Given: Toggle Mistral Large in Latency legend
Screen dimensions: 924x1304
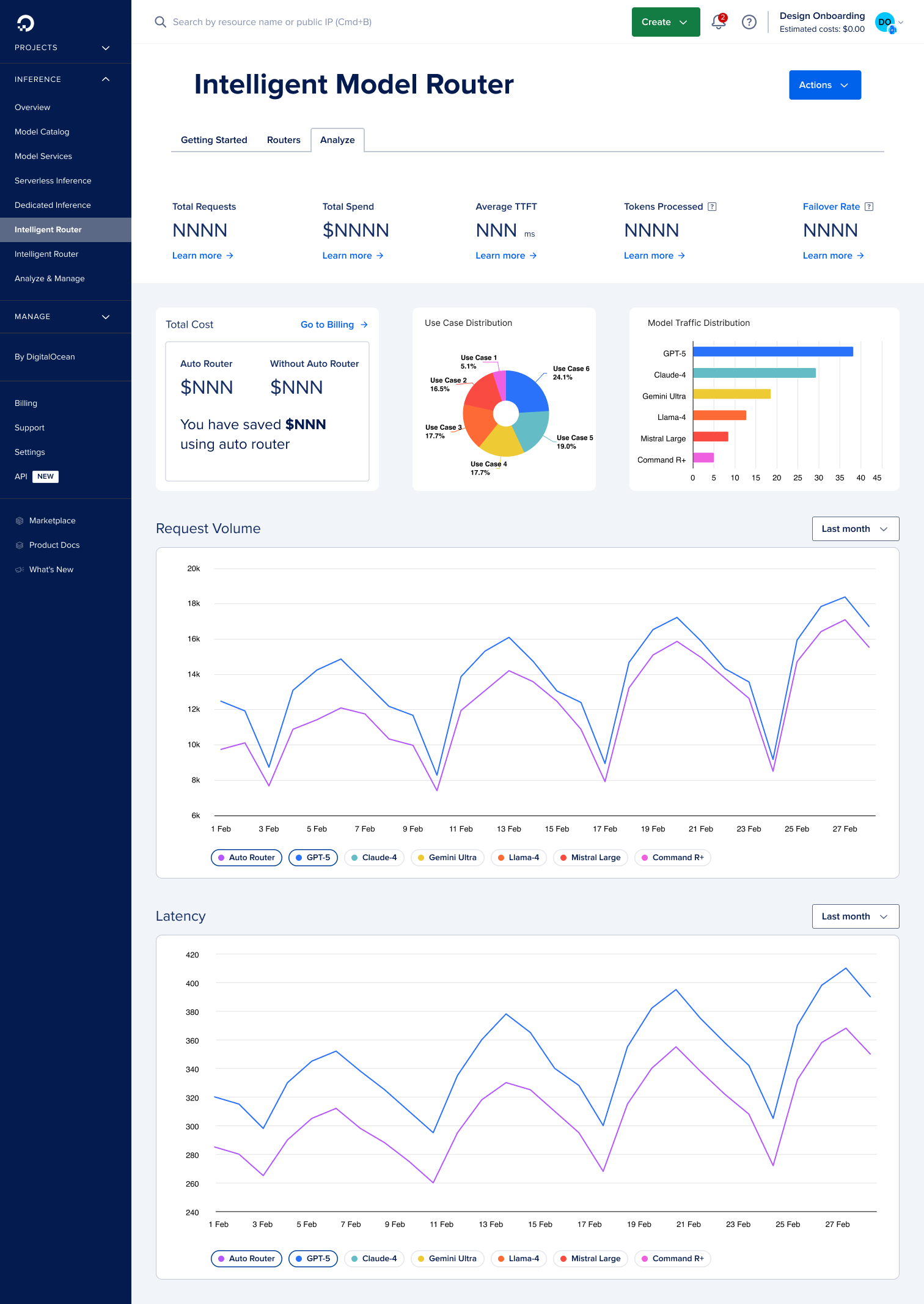Looking at the screenshot, I should (x=590, y=1259).
